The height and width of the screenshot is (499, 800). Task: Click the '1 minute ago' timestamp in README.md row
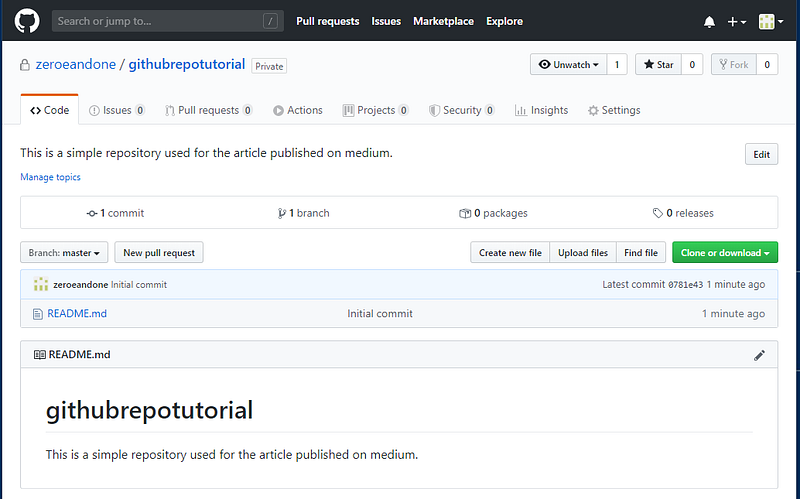733,313
